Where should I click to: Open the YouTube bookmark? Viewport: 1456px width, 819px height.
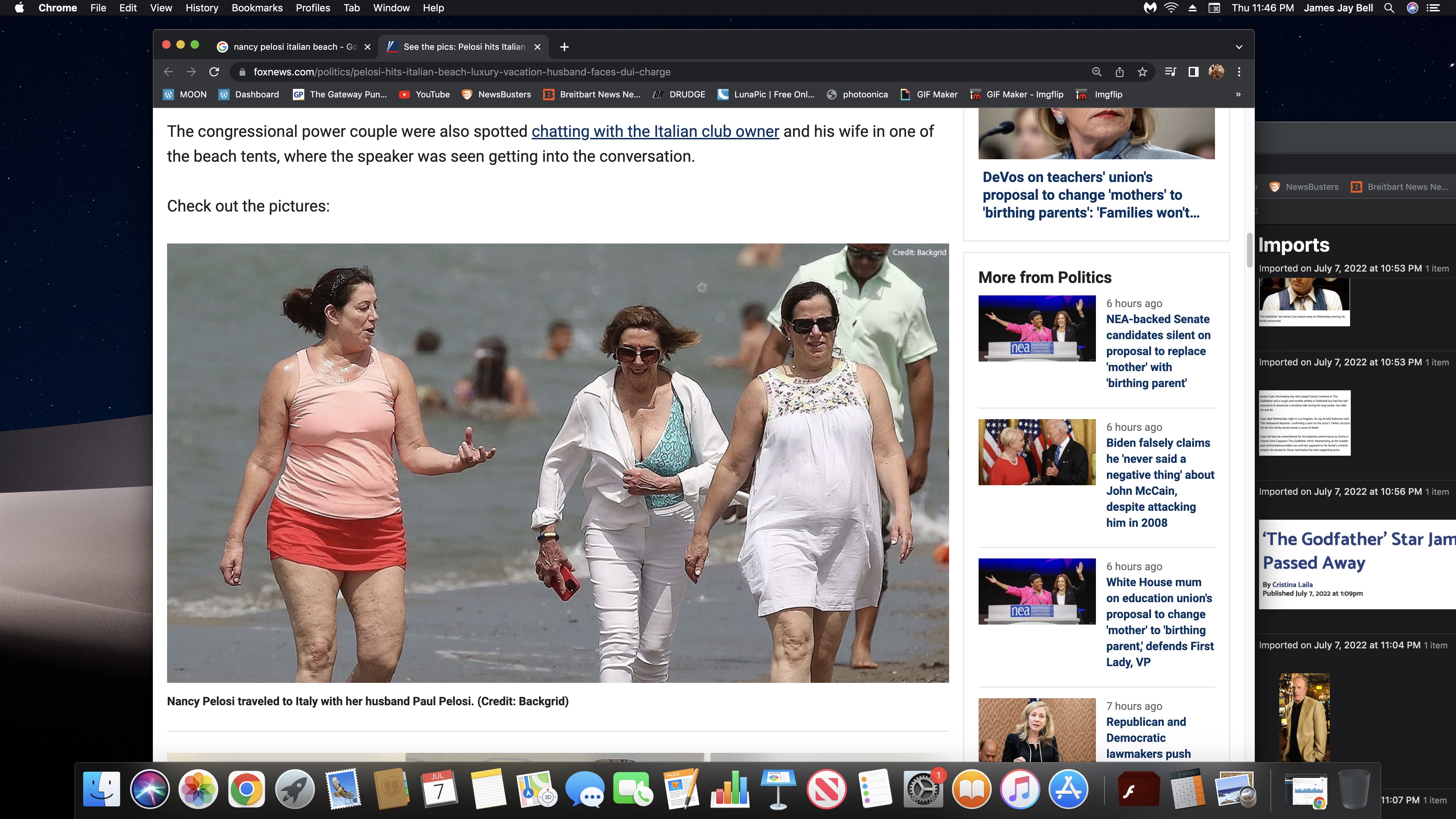424,95
